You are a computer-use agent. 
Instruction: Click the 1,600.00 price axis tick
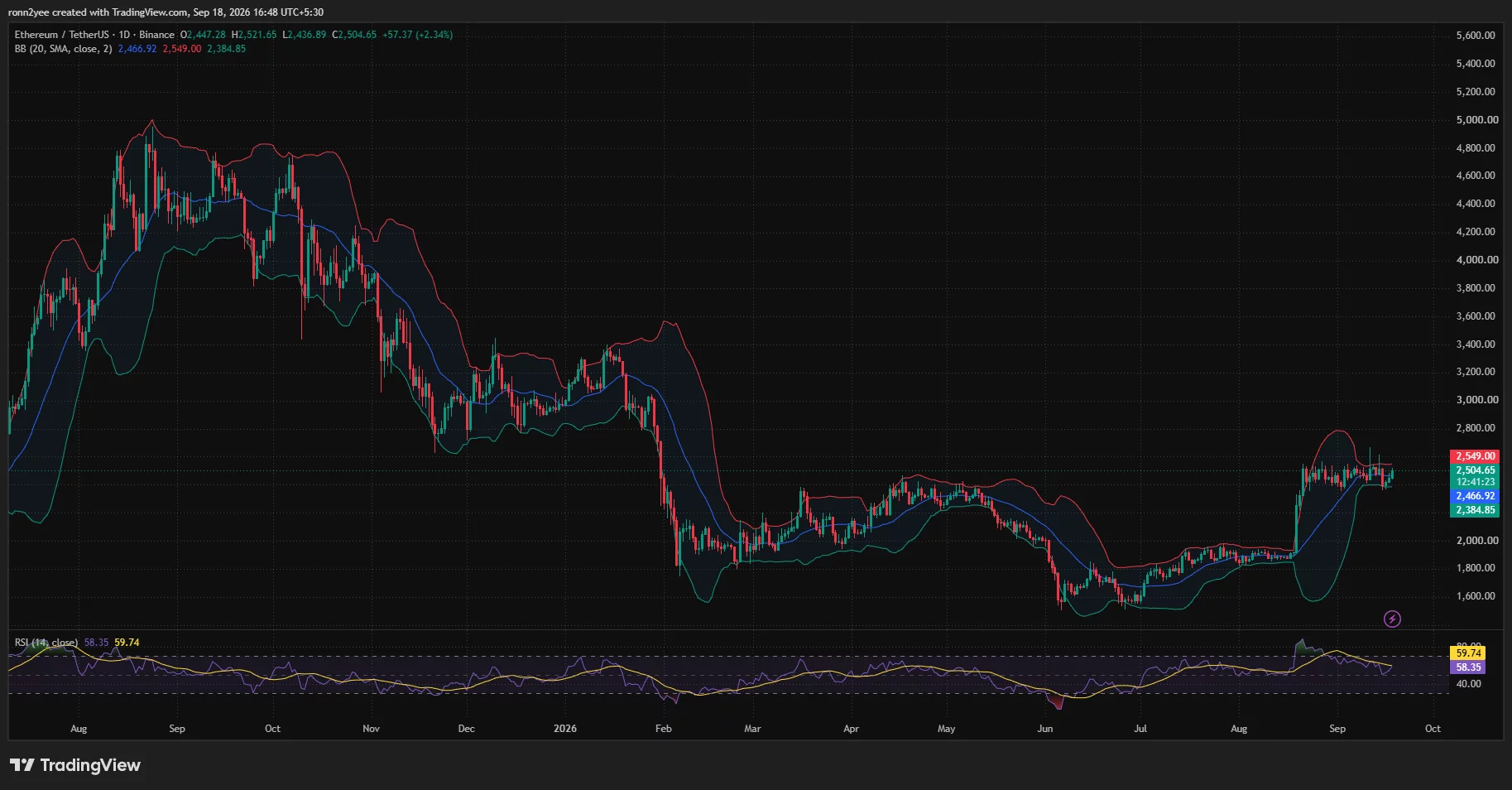pos(1476,596)
